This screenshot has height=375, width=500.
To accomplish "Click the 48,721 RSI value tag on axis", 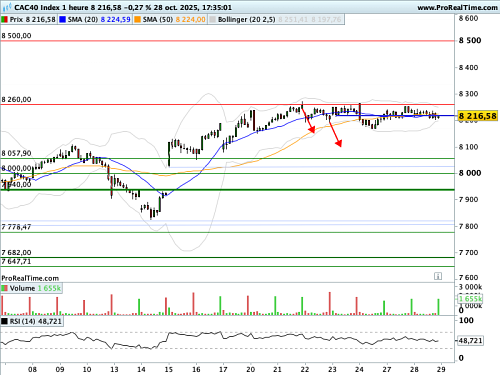I will coord(470,341).
